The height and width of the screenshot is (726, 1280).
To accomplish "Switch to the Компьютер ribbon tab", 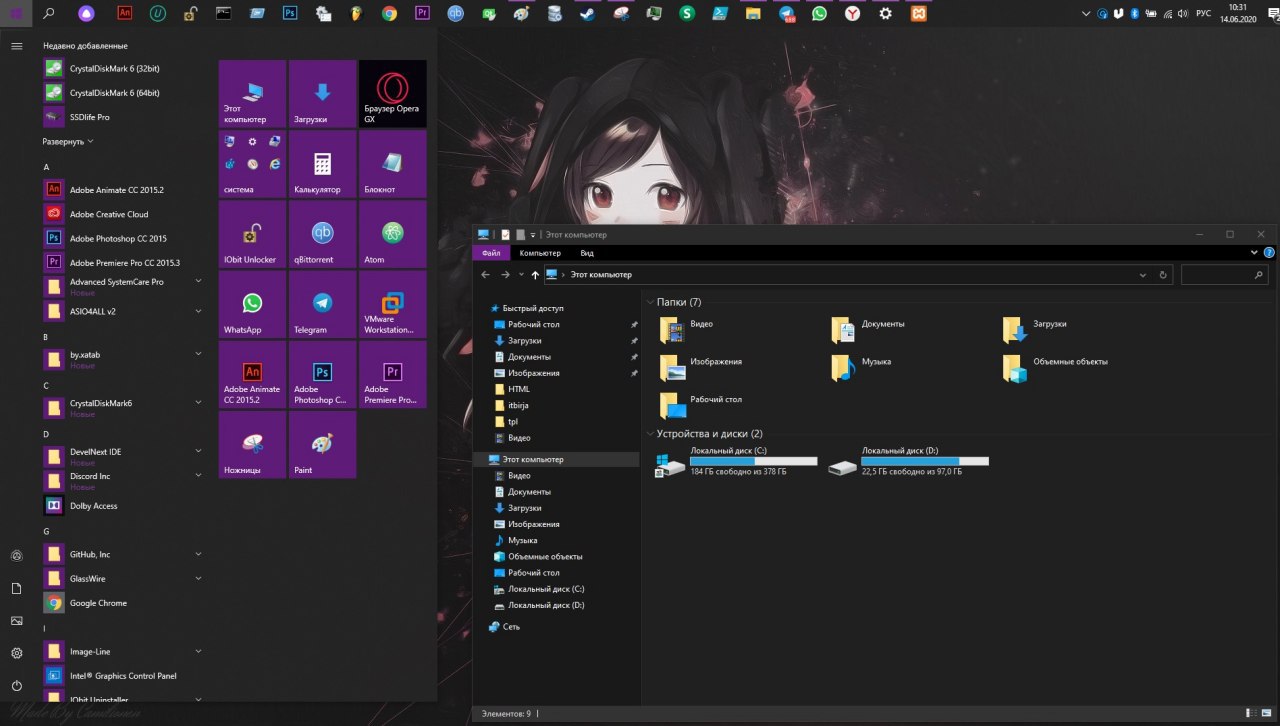I will (540, 253).
